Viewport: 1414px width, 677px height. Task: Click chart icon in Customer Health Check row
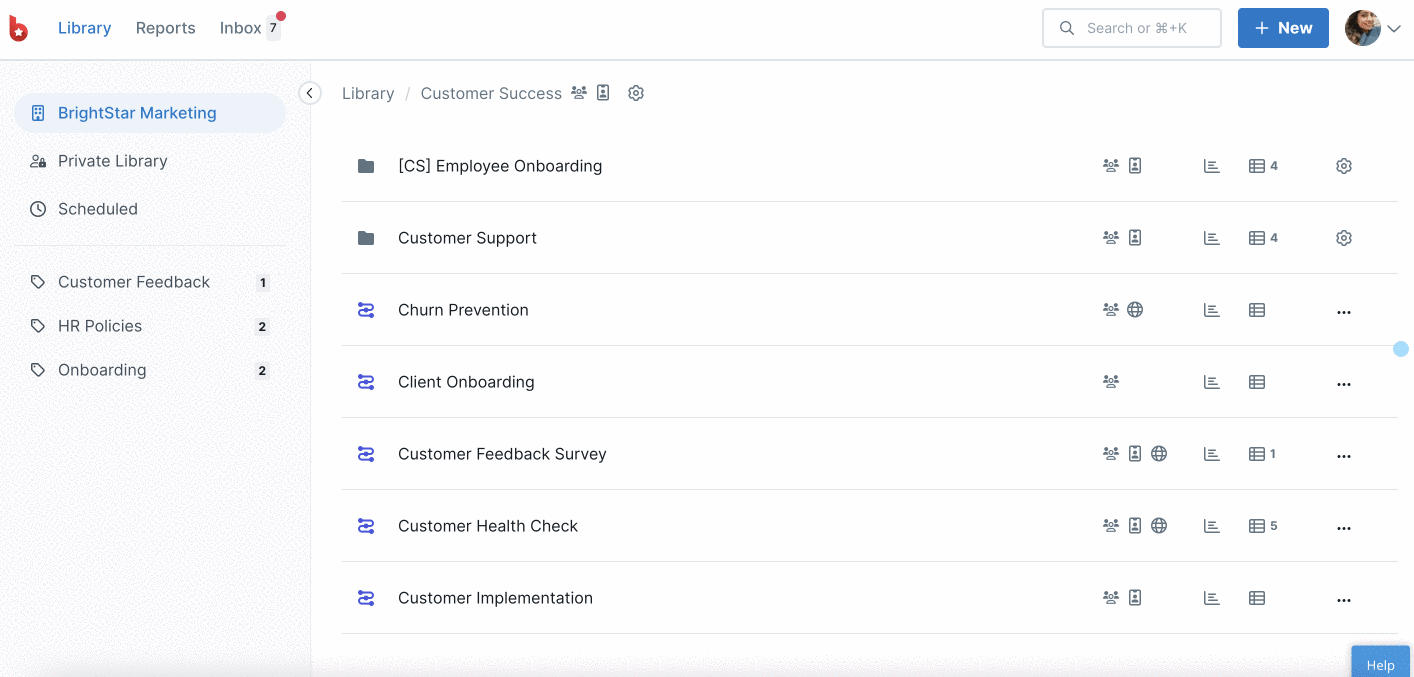coord(1212,526)
